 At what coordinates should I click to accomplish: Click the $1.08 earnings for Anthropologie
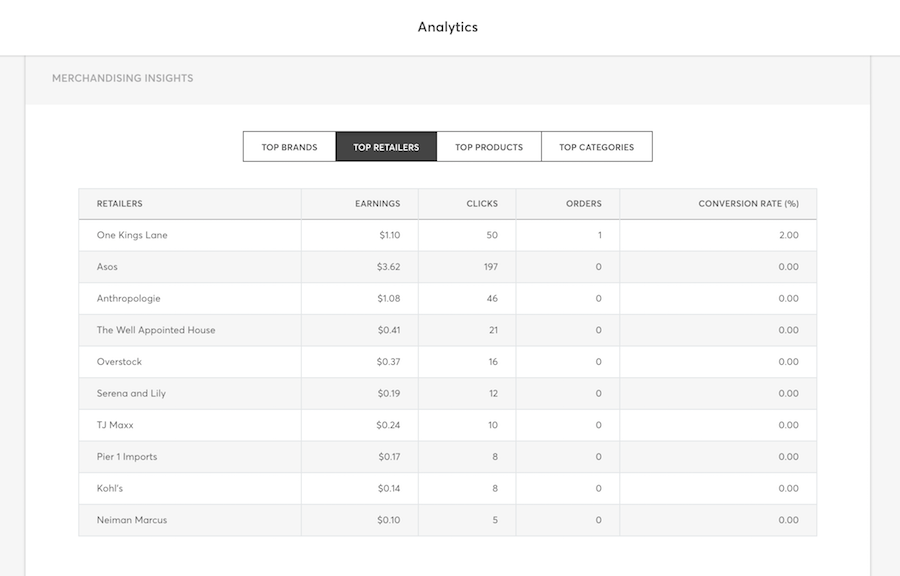[389, 298]
